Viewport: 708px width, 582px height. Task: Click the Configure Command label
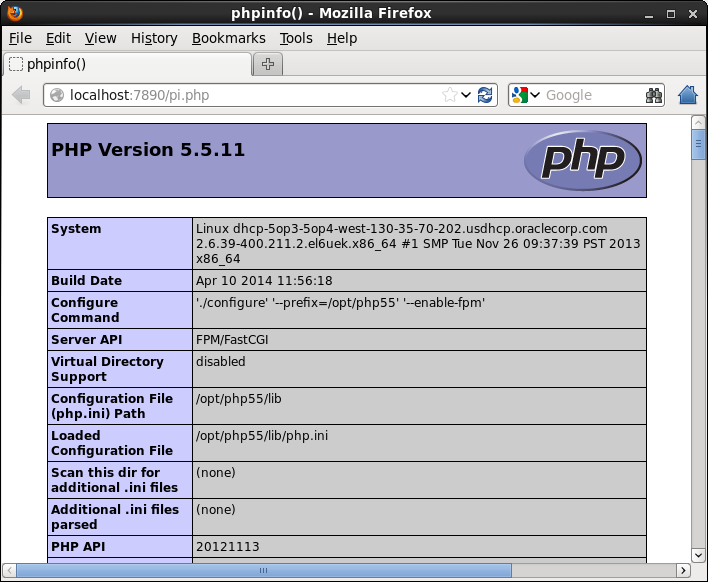click(85, 310)
